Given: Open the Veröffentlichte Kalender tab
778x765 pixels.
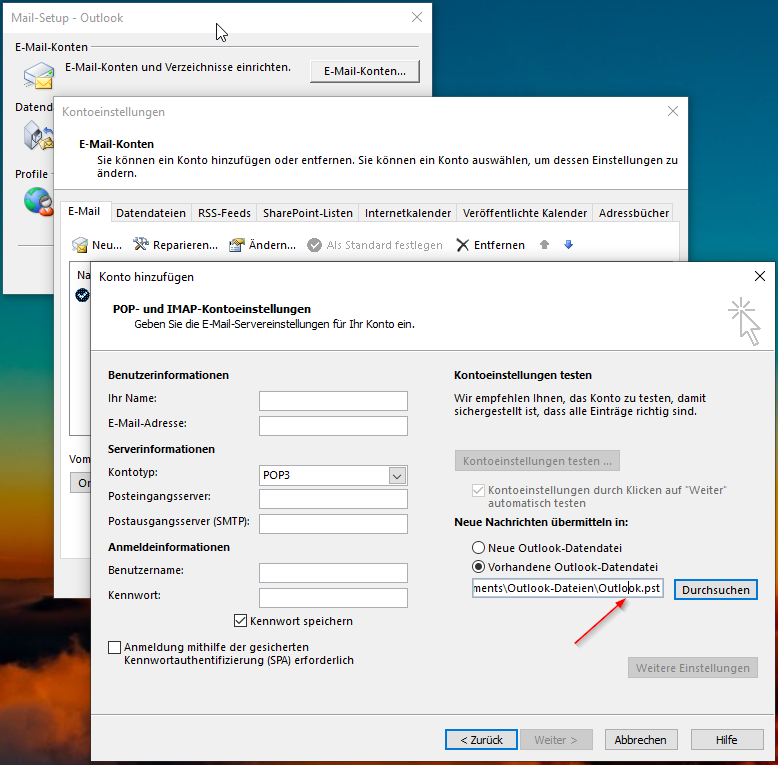Looking at the screenshot, I should [525, 213].
